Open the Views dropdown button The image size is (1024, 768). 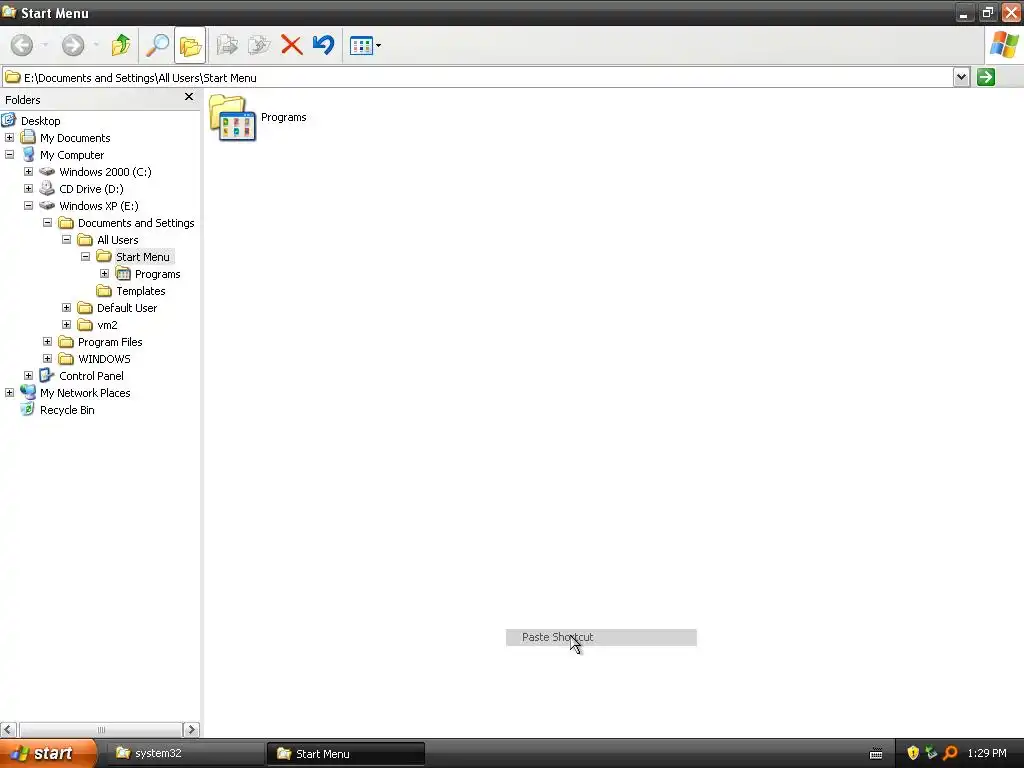click(x=365, y=46)
